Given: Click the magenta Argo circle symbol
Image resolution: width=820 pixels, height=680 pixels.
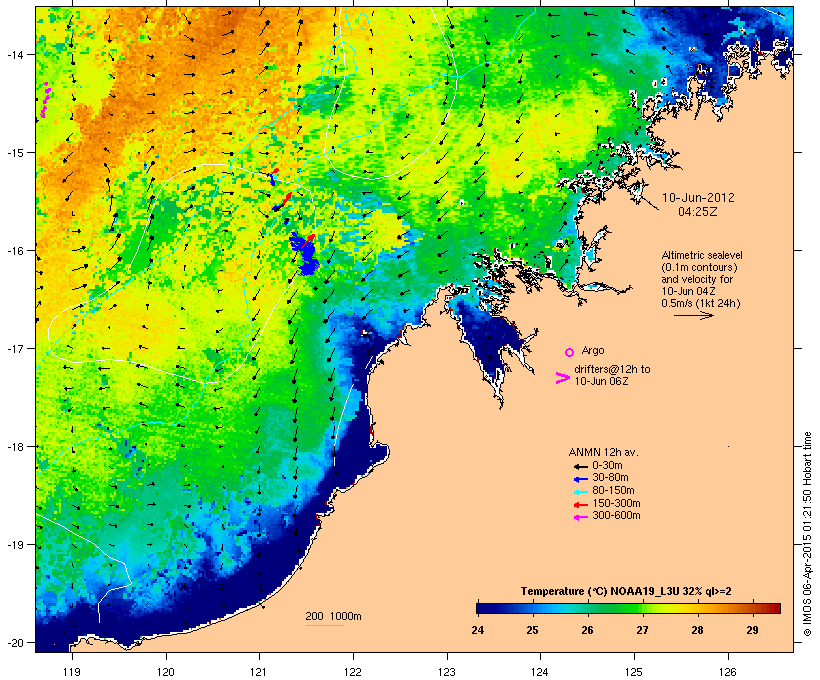Looking at the screenshot, I should click(x=570, y=352).
